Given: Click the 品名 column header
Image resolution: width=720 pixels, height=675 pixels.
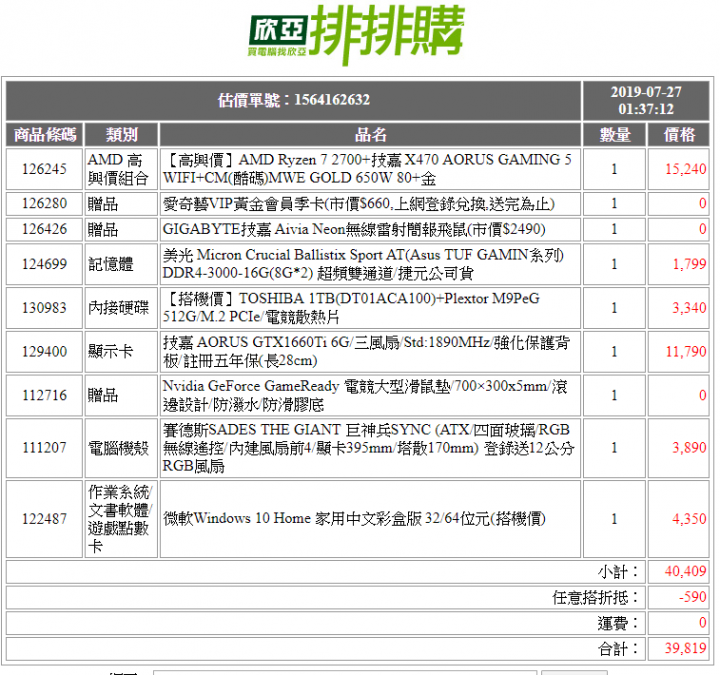Looking at the screenshot, I should pos(370,135).
